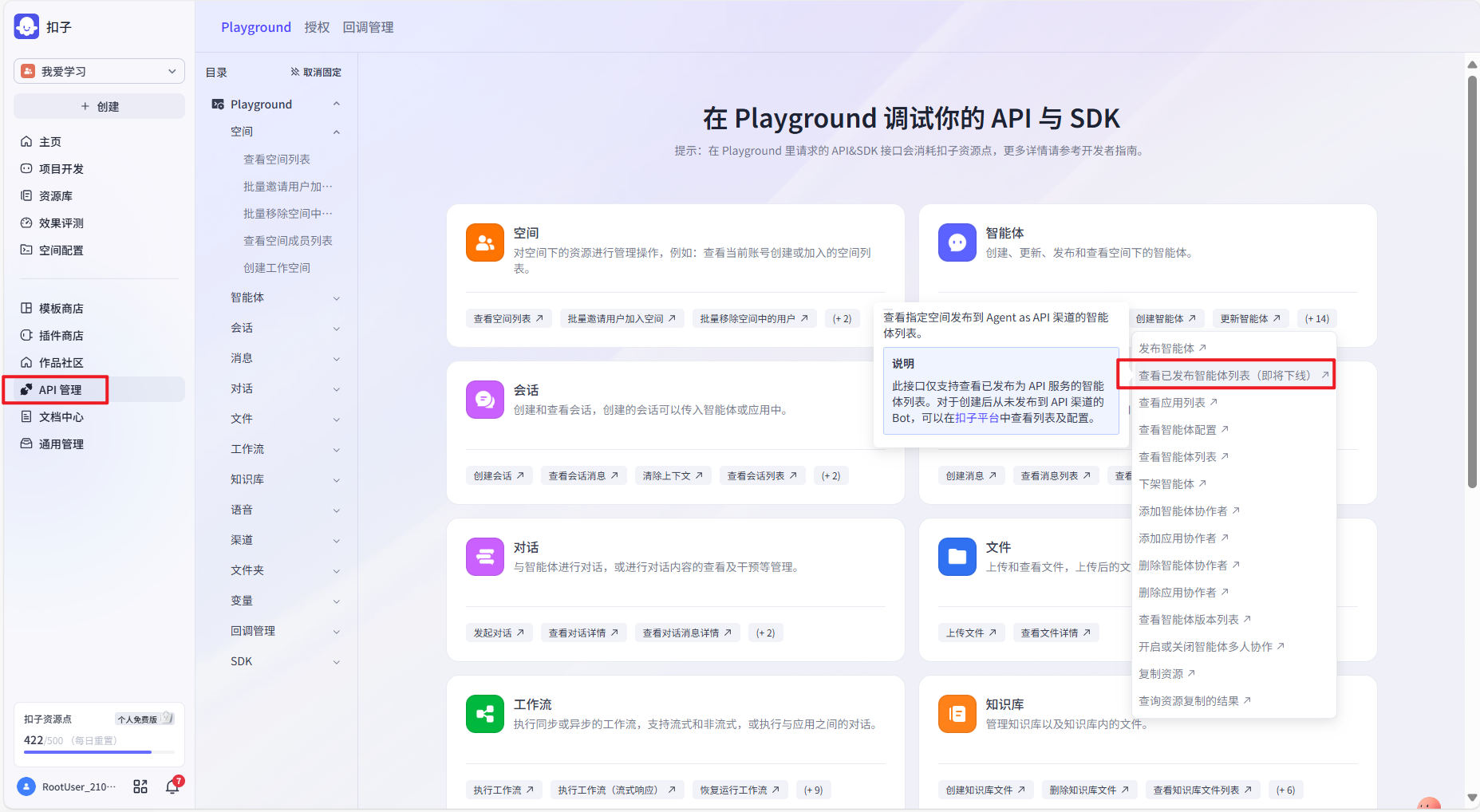The height and width of the screenshot is (812, 1480).
Task: Click the purple 会话 card icon
Action: tap(485, 400)
